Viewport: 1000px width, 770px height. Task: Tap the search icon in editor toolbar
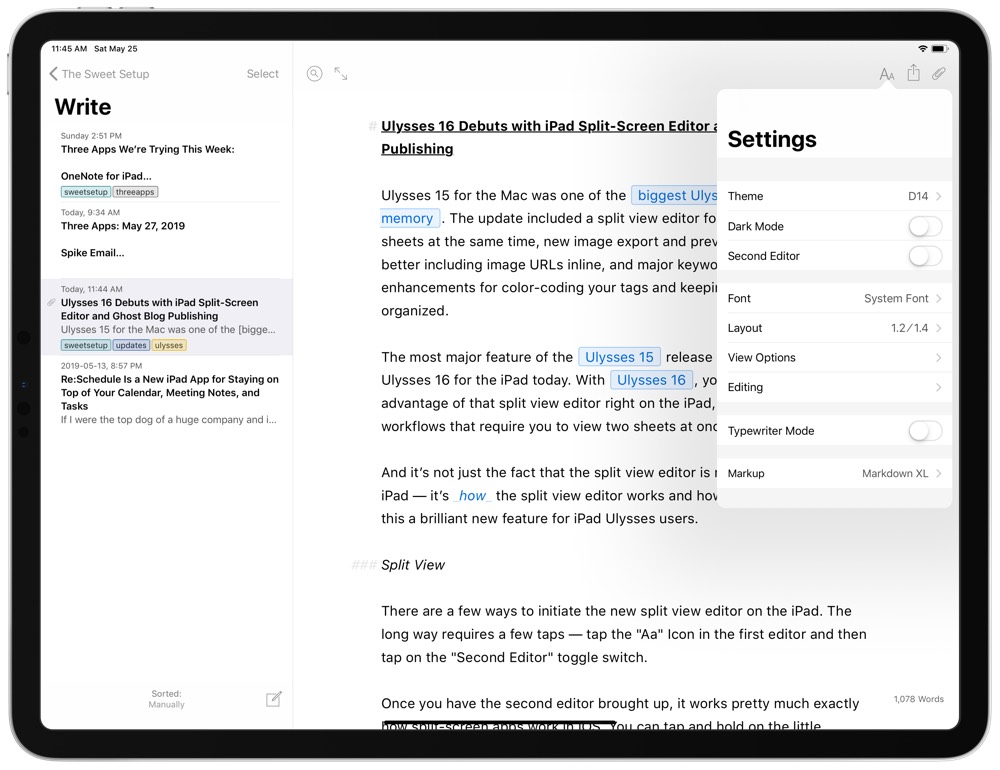coord(314,74)
